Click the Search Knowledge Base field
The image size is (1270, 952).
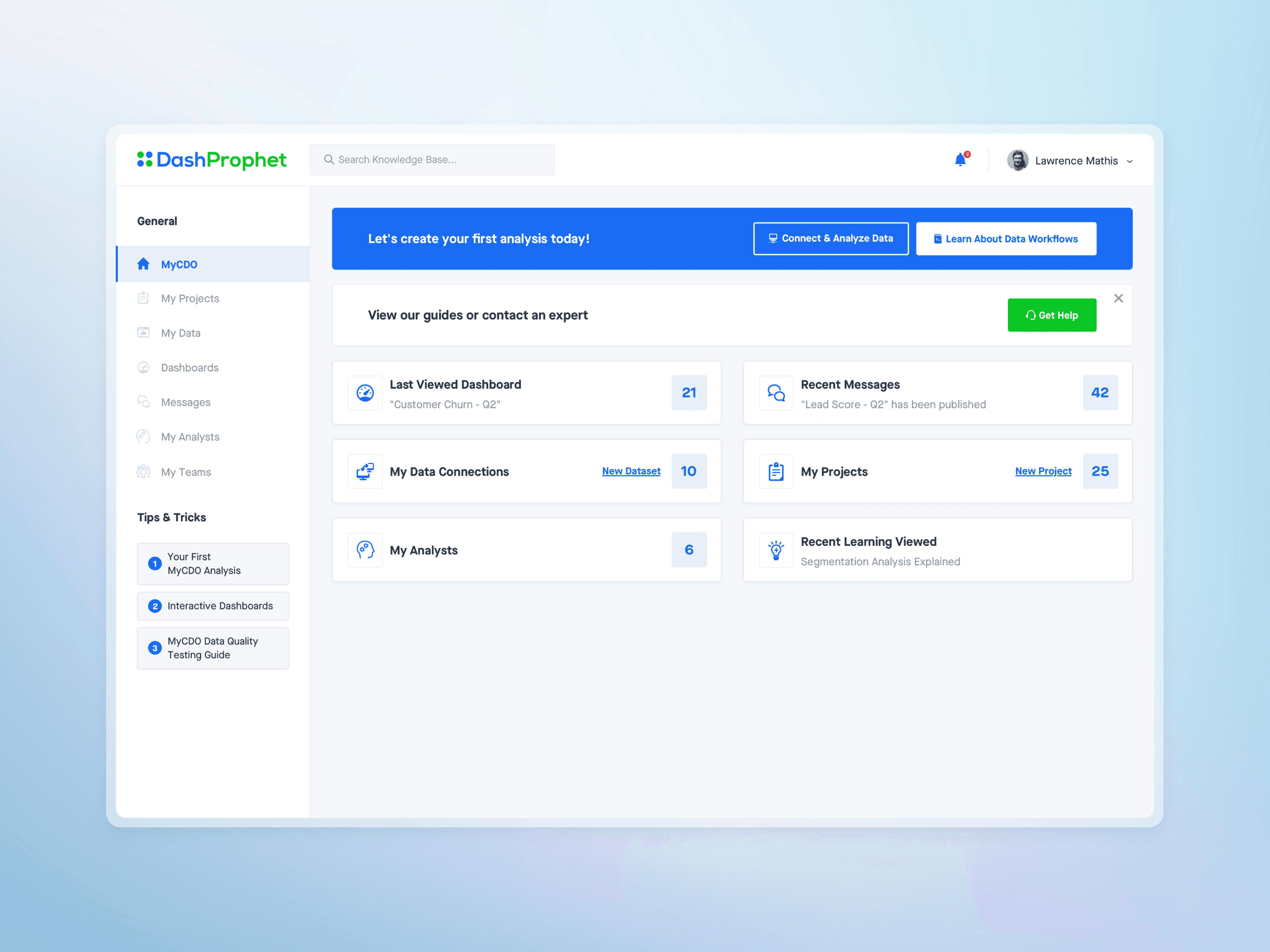click(432, 159)
